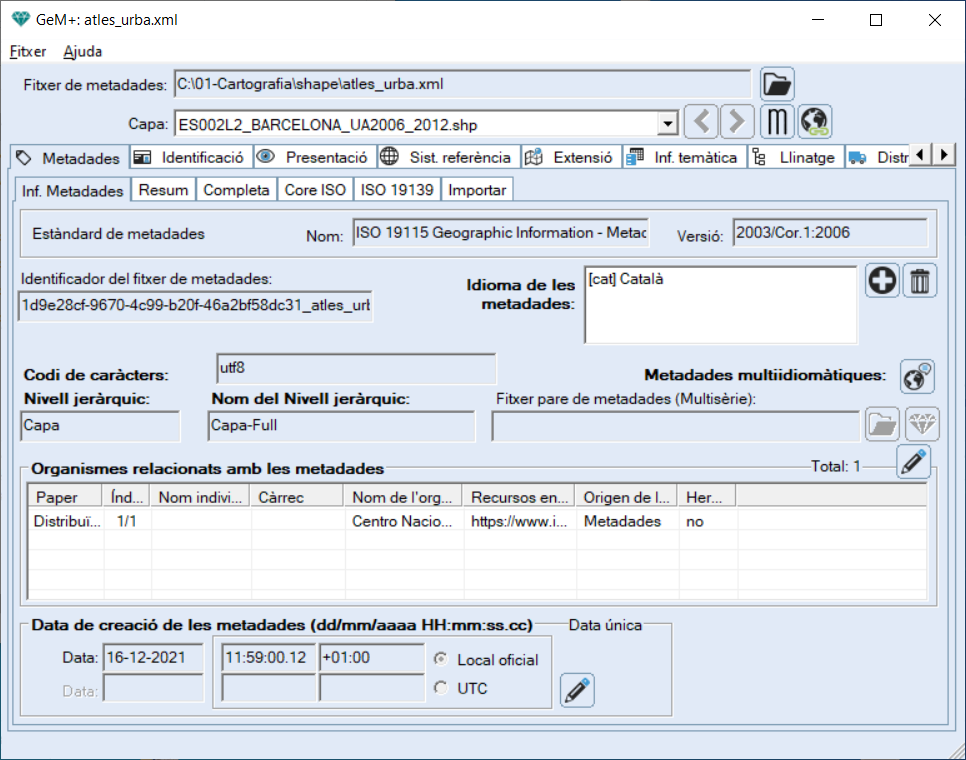Click the metadata file identifier field

pyautogui.click(x=195, y=306)
